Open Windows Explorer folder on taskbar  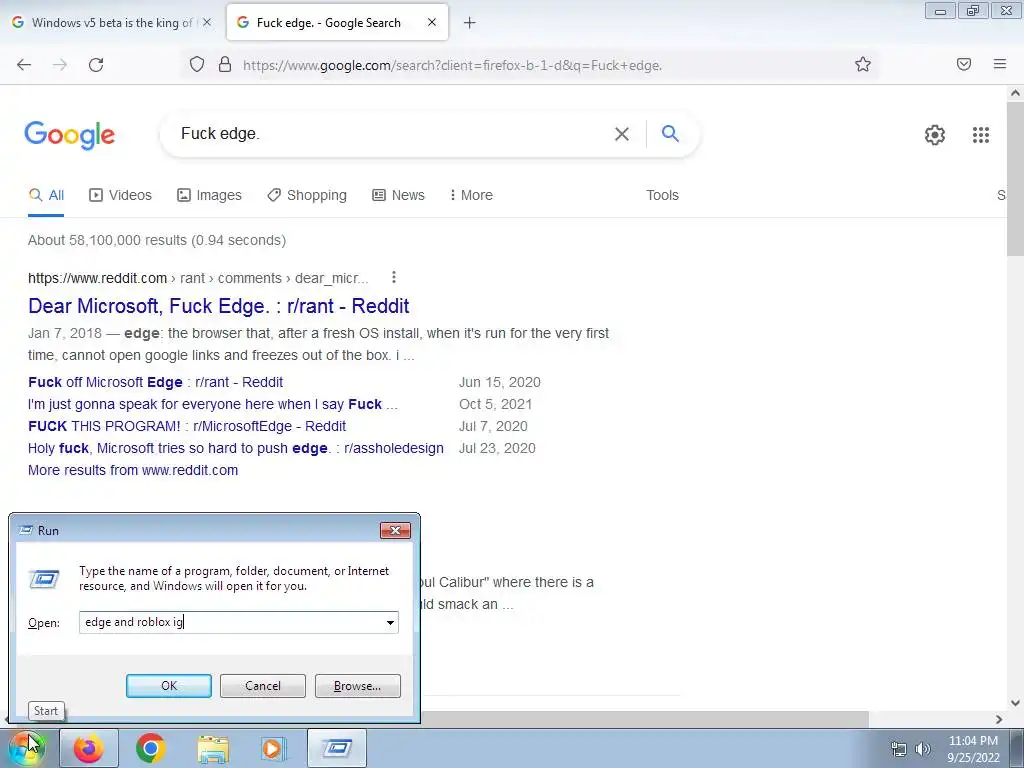[213, 748]
